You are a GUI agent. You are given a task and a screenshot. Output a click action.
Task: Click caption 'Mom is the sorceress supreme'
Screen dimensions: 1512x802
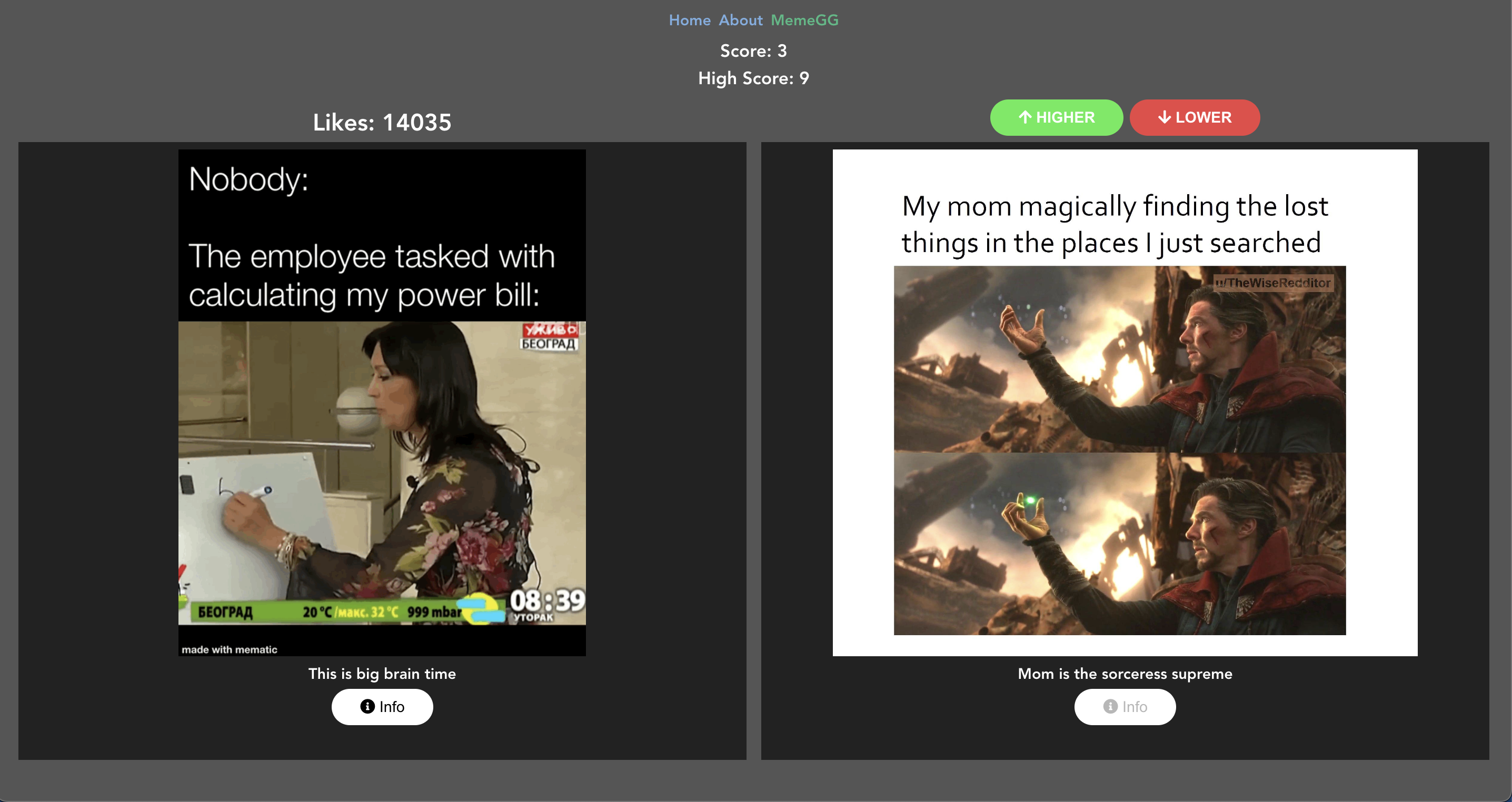pyautogui.click(x=1125, y=674)
